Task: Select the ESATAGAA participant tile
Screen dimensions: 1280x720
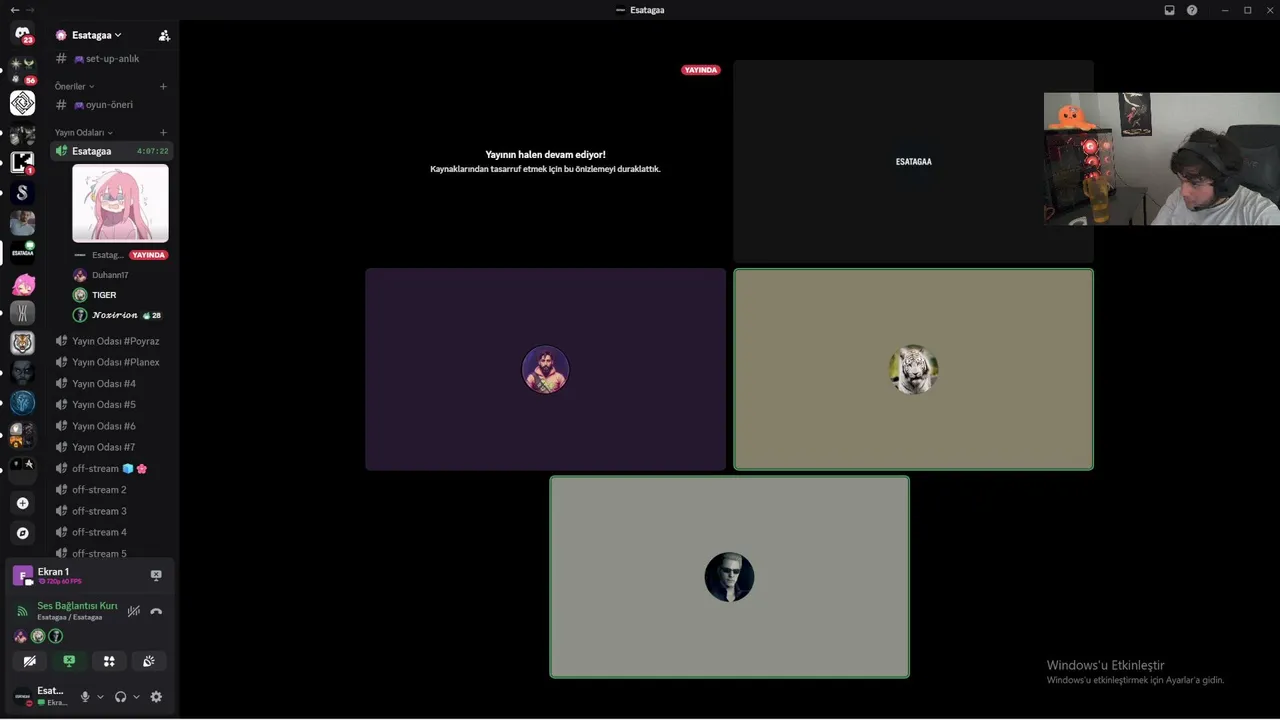Action: [x=913, y=162]
